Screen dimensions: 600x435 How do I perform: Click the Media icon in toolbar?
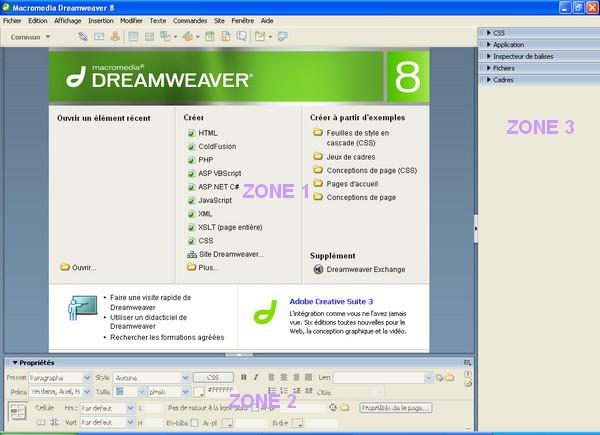click(x=188, y=37)
